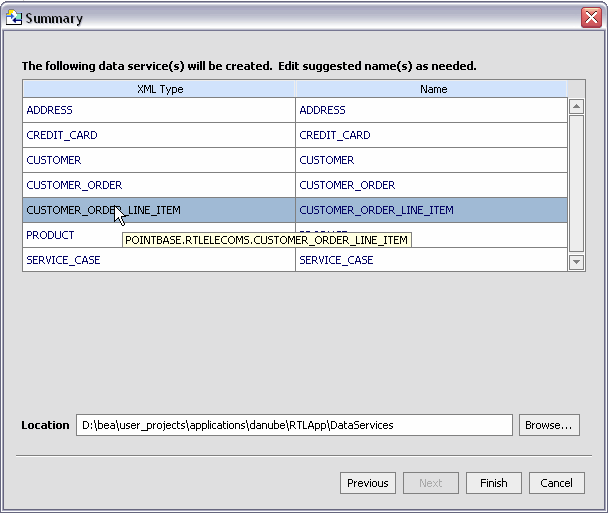This screenshot has height=515, width=609.
Task: Edit the CUSTOMER_ORDER_LINE_ITEM name cell
Action: (x=432, y=210)
